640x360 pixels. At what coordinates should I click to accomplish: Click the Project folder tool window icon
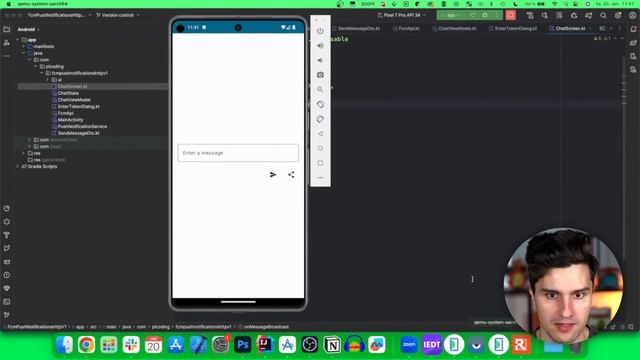(7, 29)
